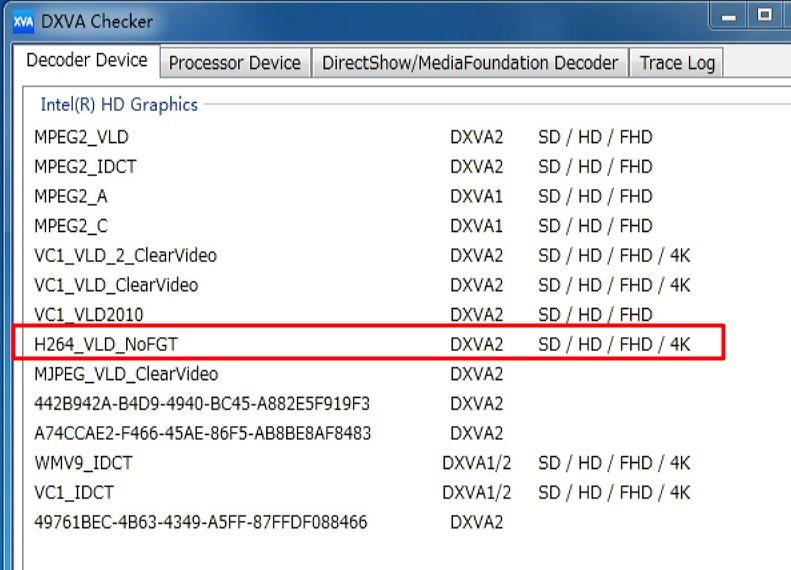The height and width of the screenshot is (570, 791).
Task: Open the DirectShow/MediaFoundation Decoder tab
Action: point(470,63)
